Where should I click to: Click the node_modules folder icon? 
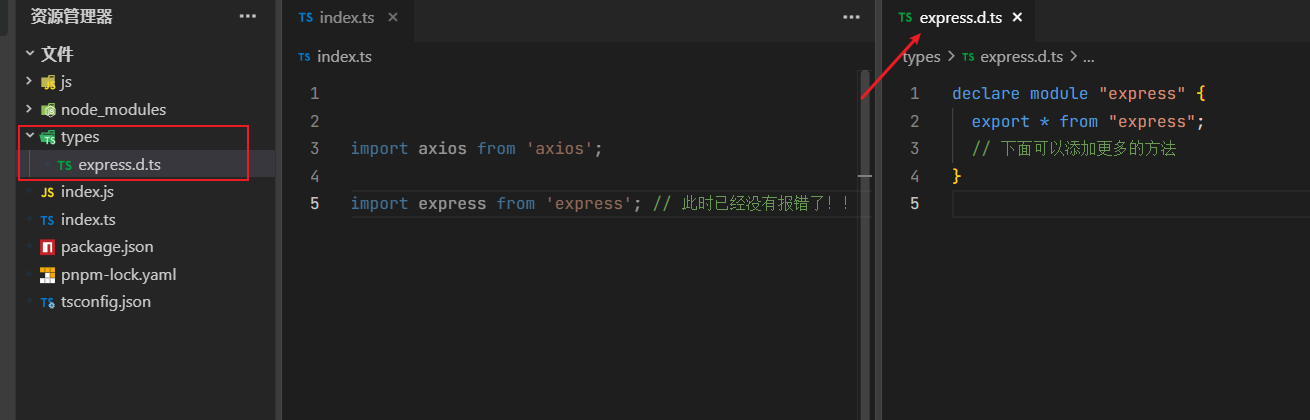pos(47,110)
